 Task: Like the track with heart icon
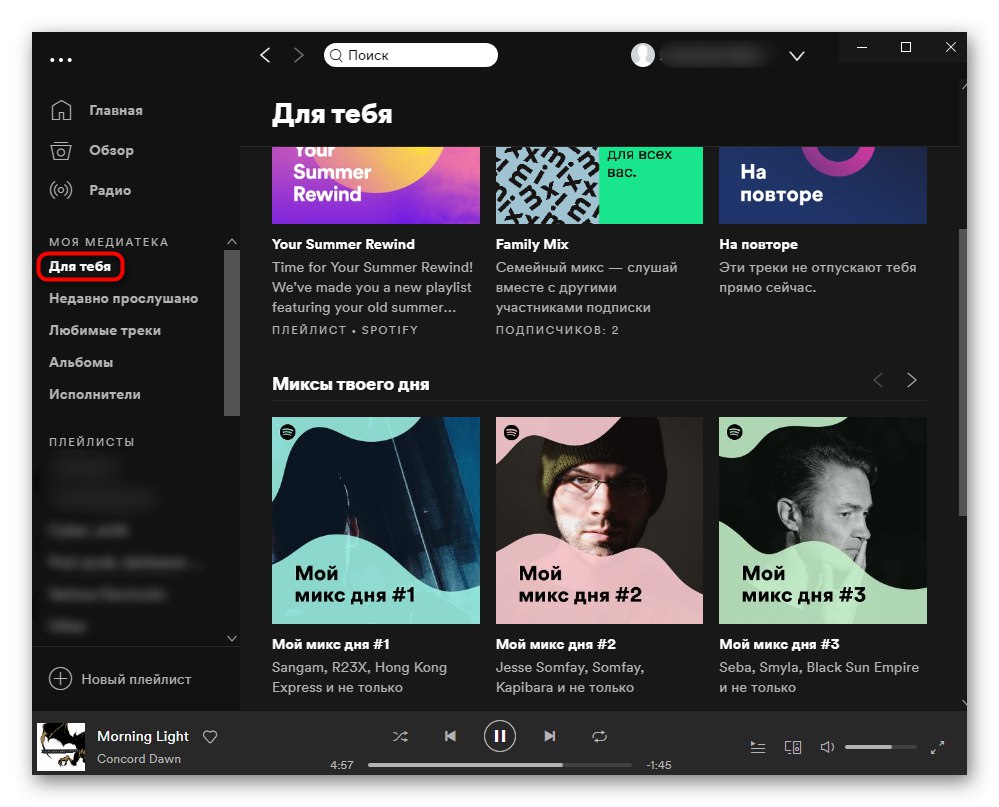[x=210, y=737]
